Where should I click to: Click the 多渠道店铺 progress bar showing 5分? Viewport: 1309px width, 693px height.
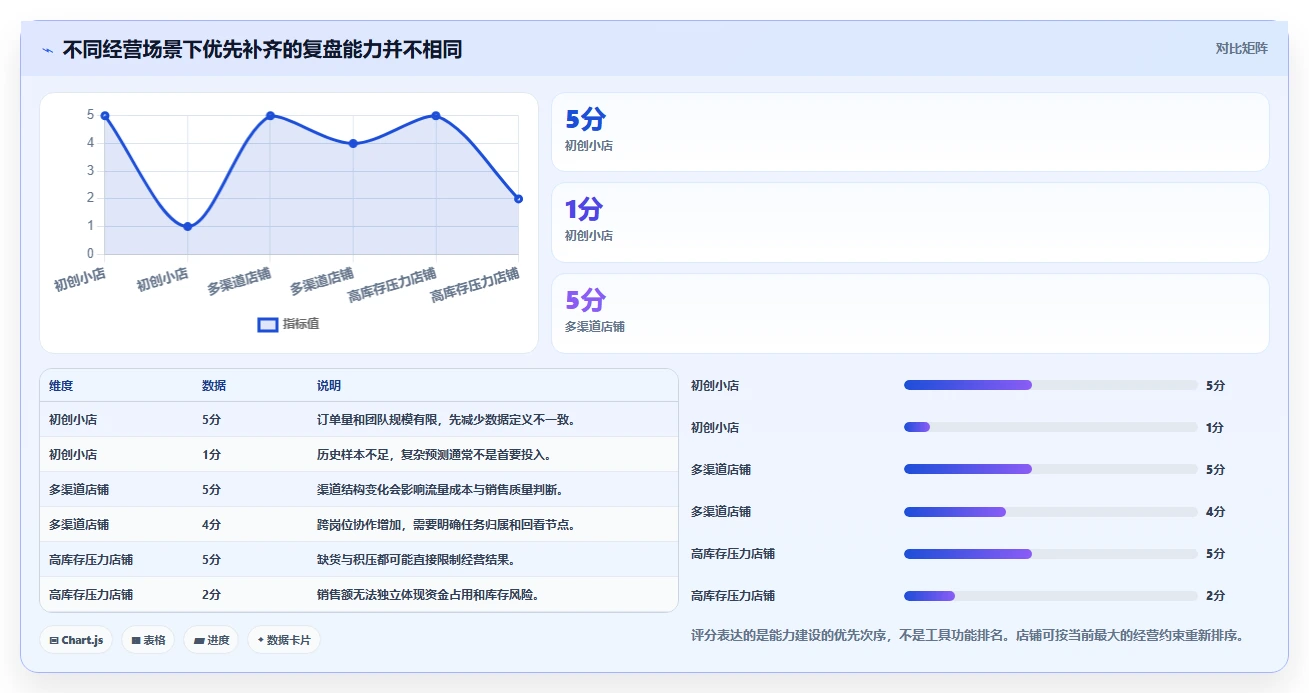click(x=1050, y=469)
